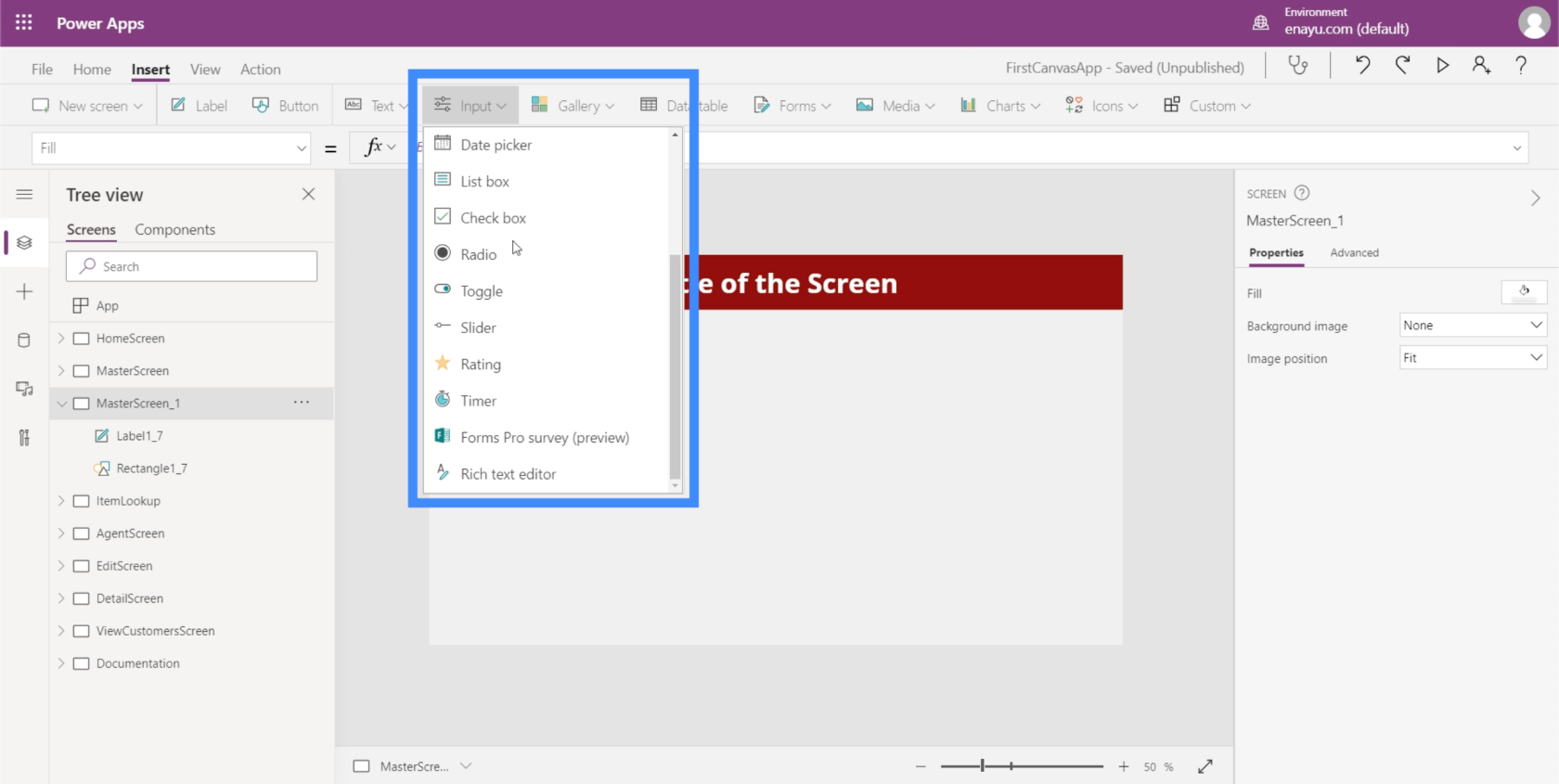Open the Icons dropdown
The width and height of the screenshot is (1559, 784).
point(1101,106)
